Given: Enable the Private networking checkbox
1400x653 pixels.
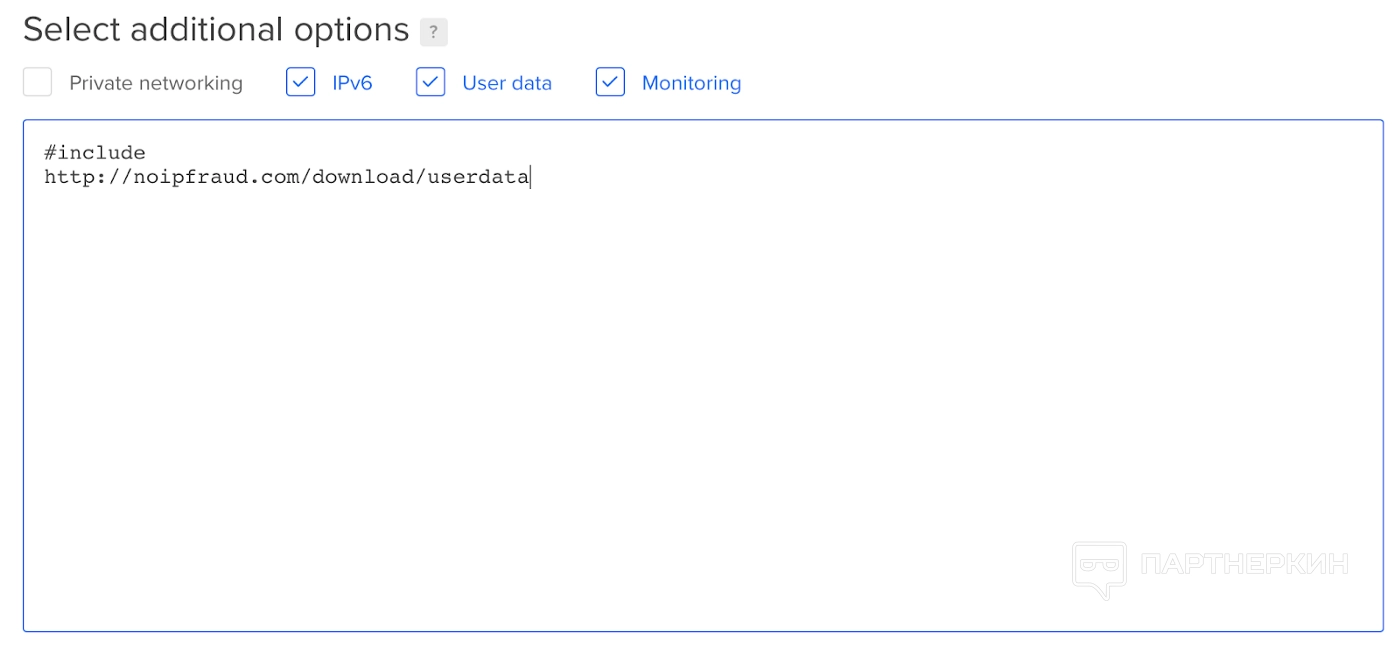Looking at the screenshot, I should (x=38, y=82).
